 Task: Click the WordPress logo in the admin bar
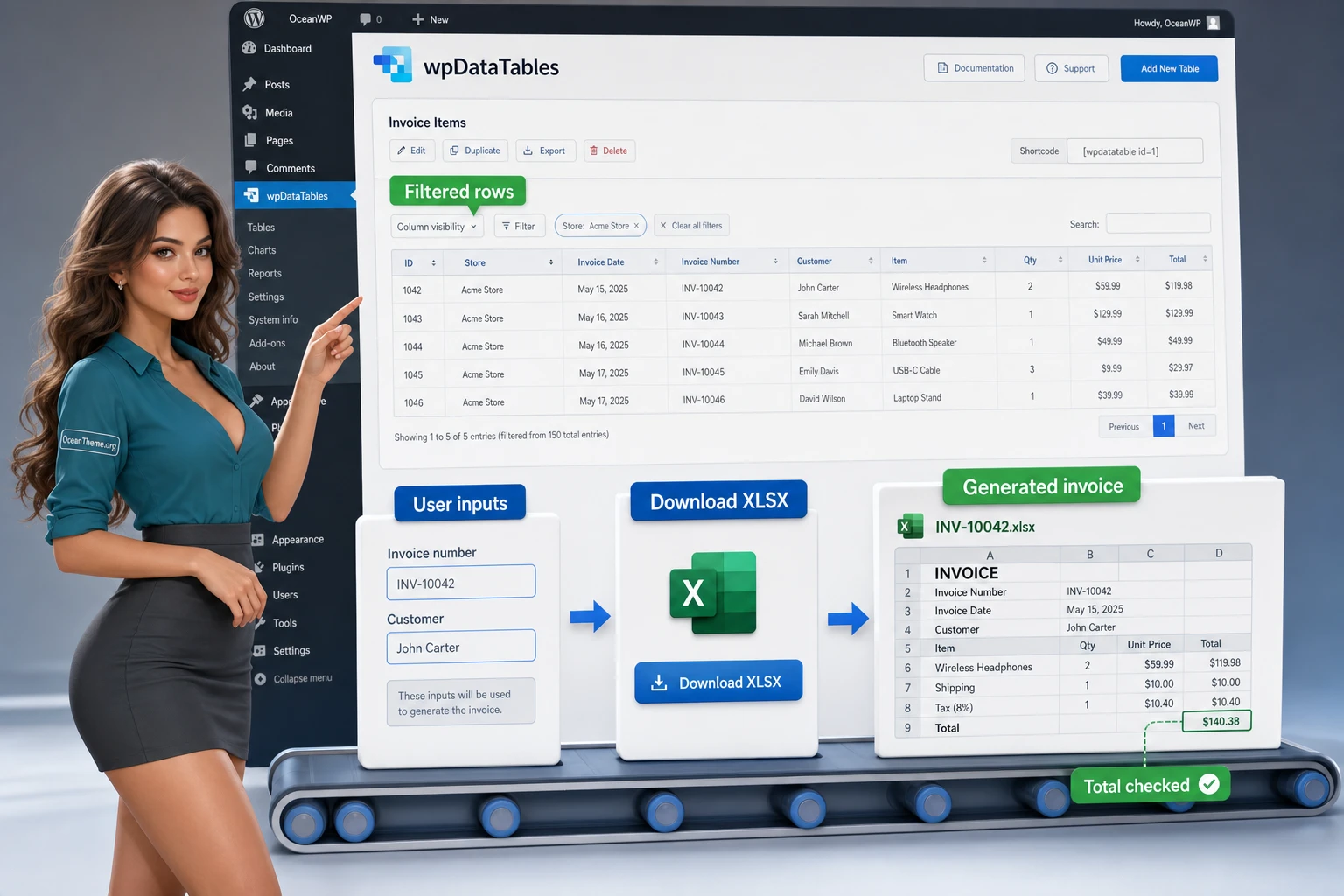[x=255, y=17]
